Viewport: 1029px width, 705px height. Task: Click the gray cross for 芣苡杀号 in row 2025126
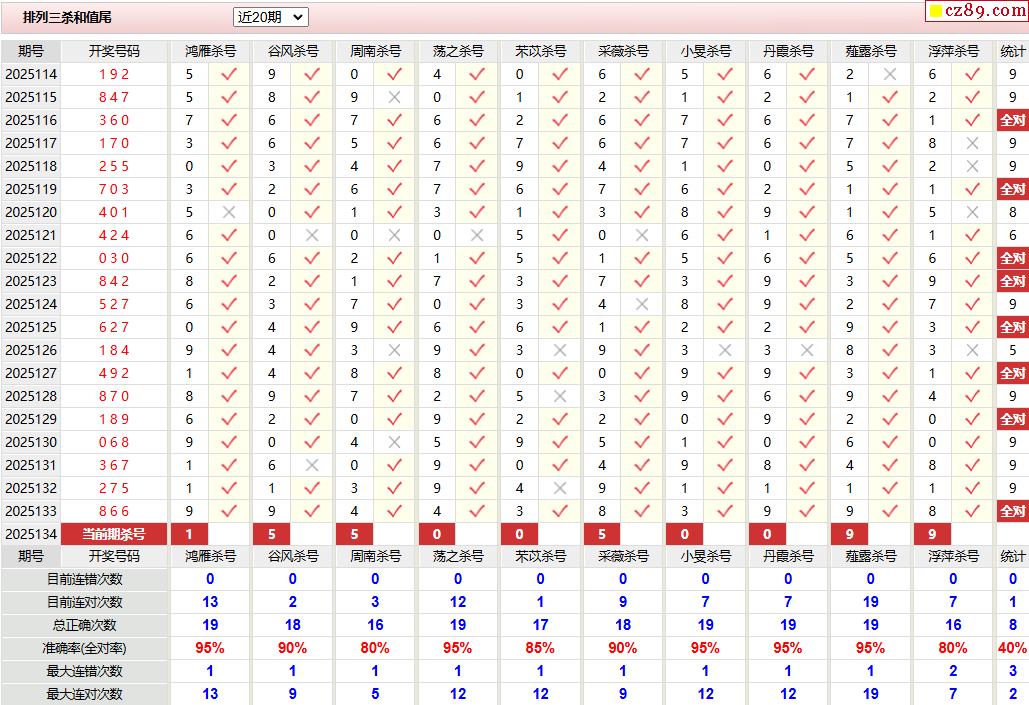560,350
